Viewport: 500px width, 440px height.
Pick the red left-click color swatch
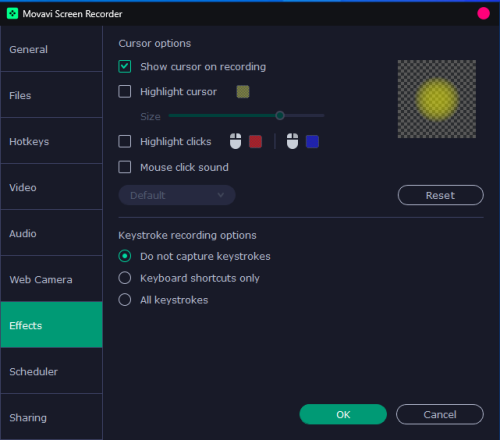point(255,141)
